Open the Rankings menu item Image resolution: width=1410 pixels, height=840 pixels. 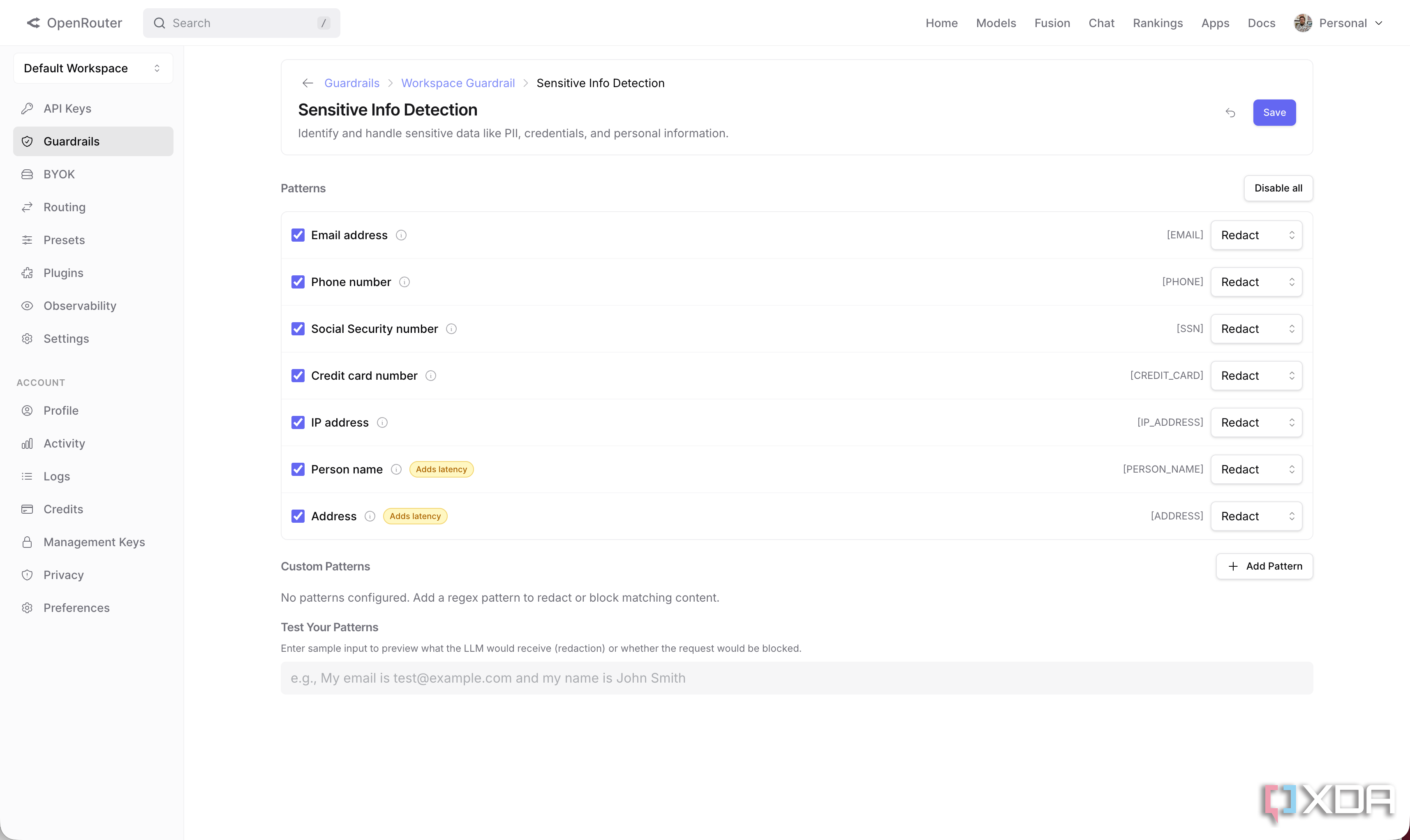pyautogui.click(x=1158, y=23)
